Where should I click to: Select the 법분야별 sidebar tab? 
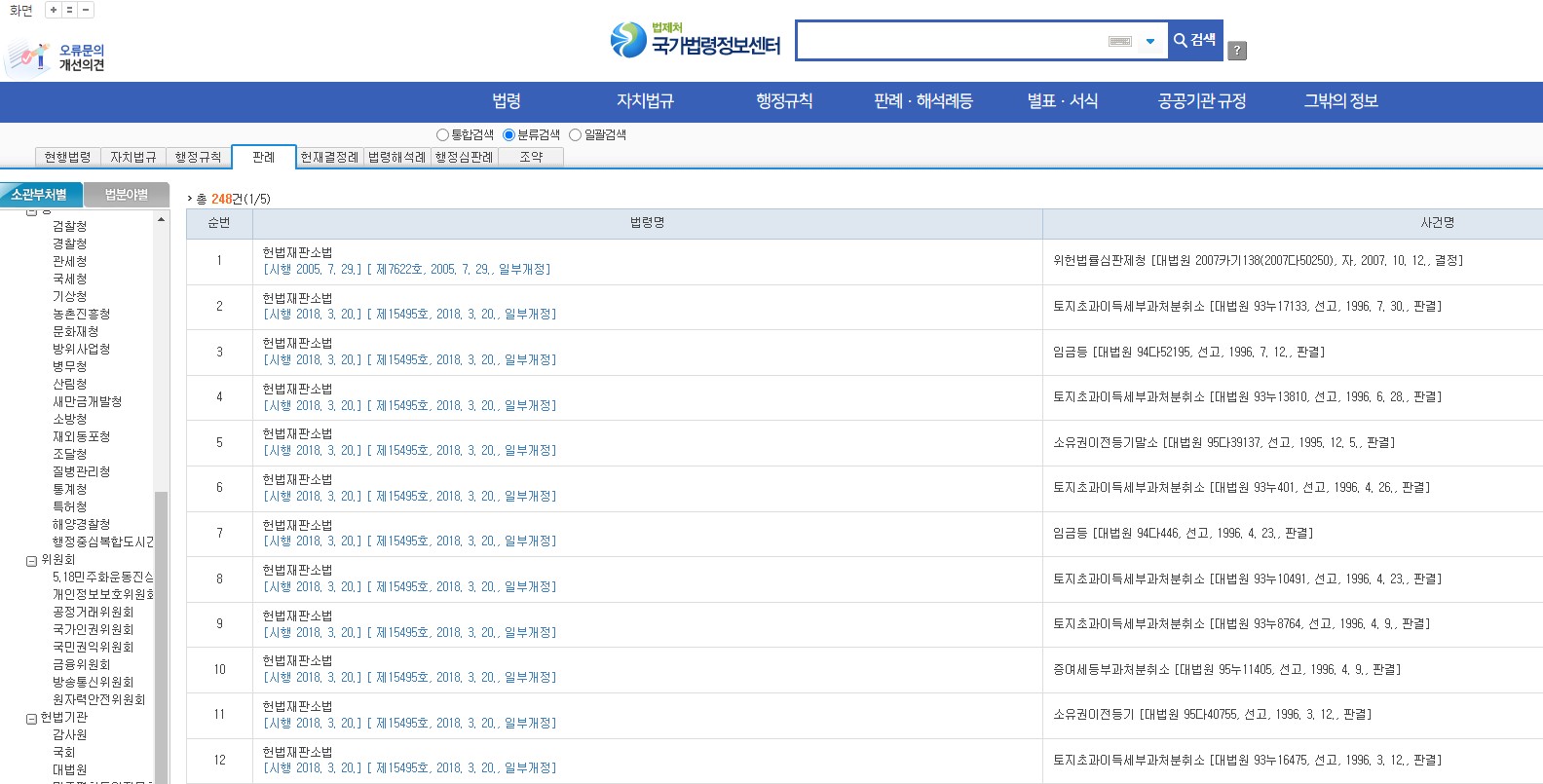pos(127,195)
